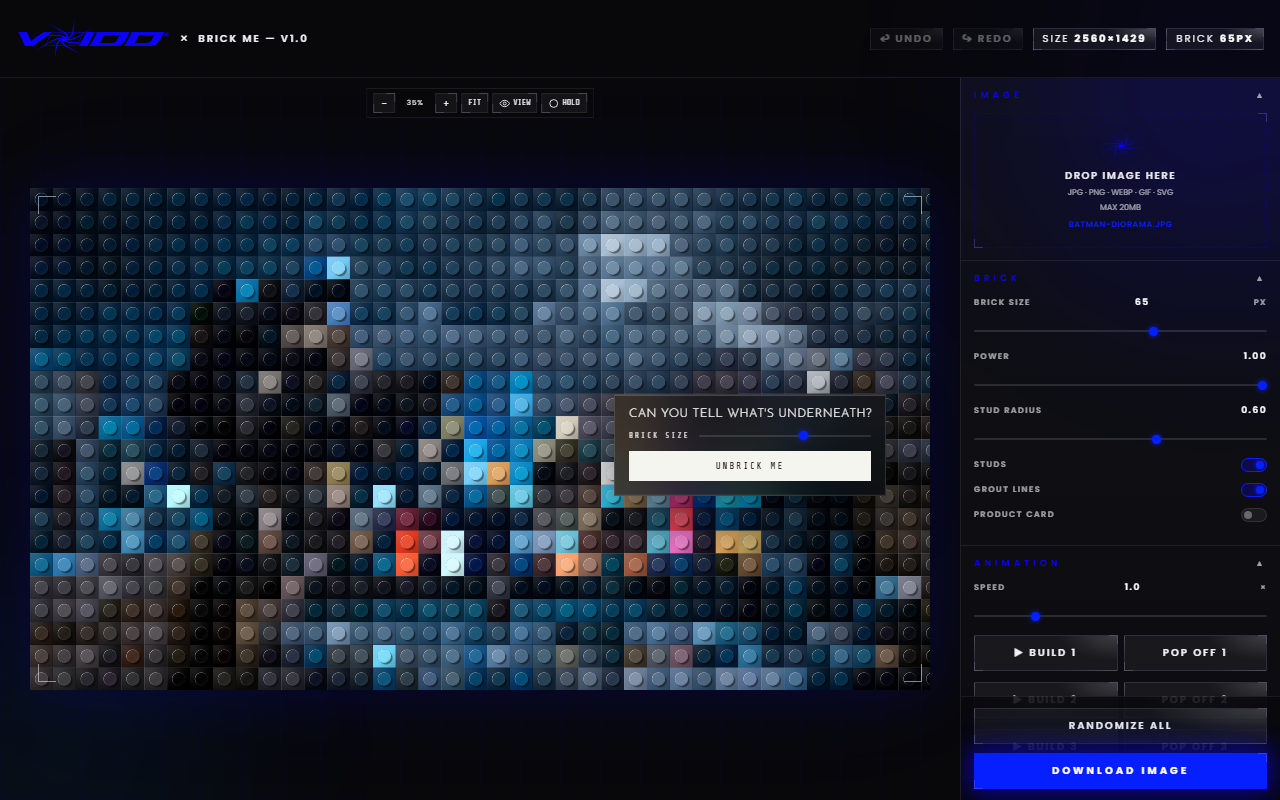
Task: Click the HOLD button in canvas toolbar
Action: point(564,103)
